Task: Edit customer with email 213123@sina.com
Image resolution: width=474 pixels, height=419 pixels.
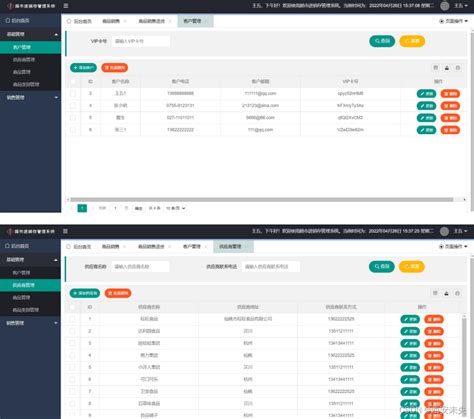Action: [426, 106]
